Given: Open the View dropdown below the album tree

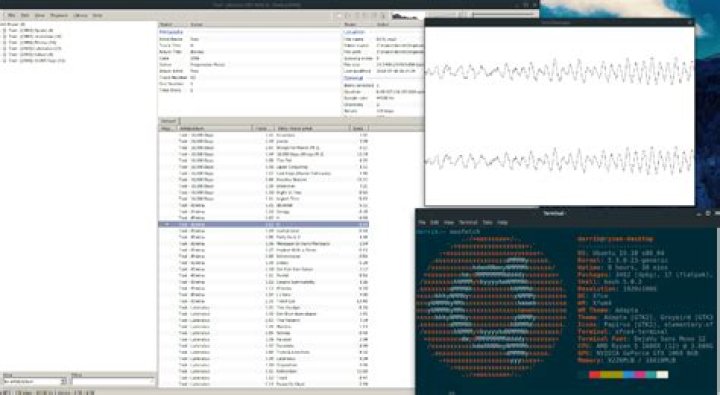Looking at the screenshot, I should 35,381.
